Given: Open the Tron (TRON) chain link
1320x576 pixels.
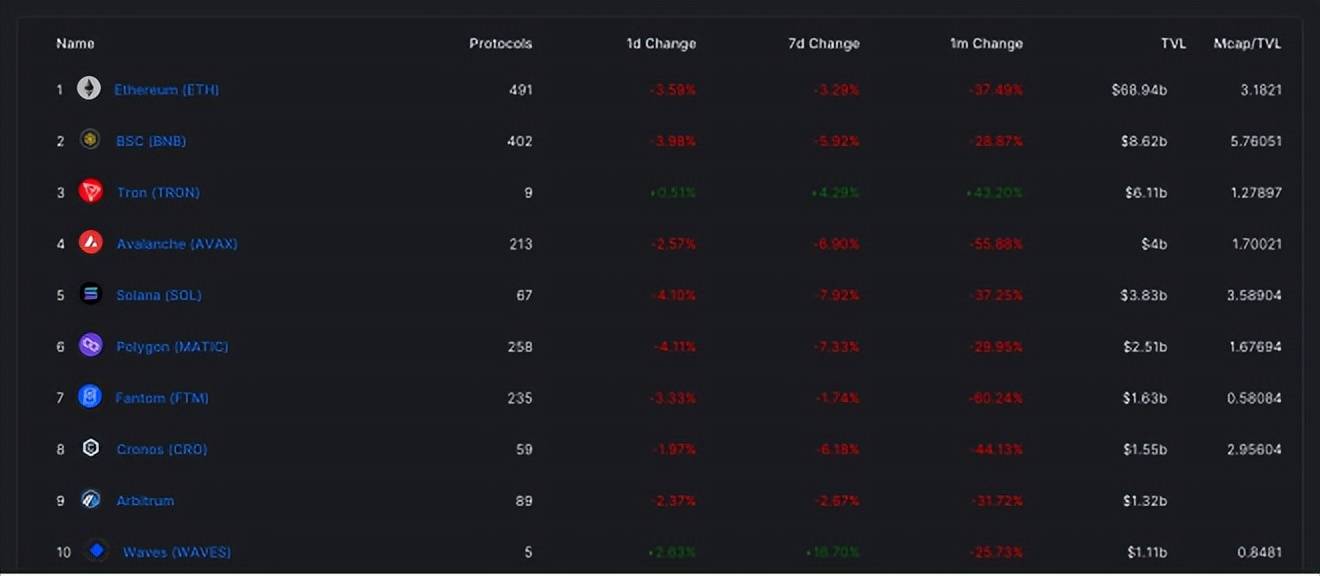Looking at the screenshot, I should click(158, 192).
